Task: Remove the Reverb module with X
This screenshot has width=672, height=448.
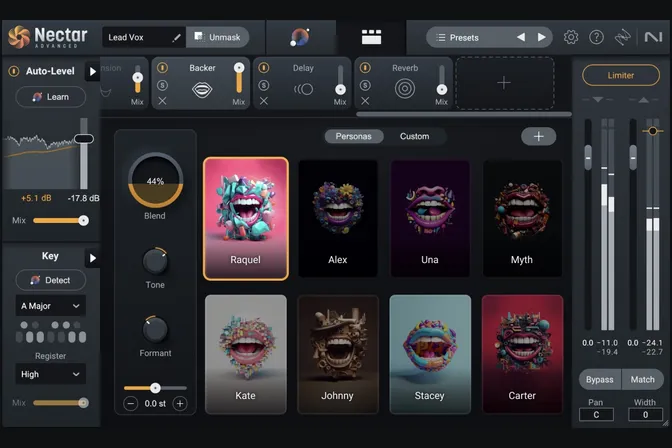Action: pos(365,101)
